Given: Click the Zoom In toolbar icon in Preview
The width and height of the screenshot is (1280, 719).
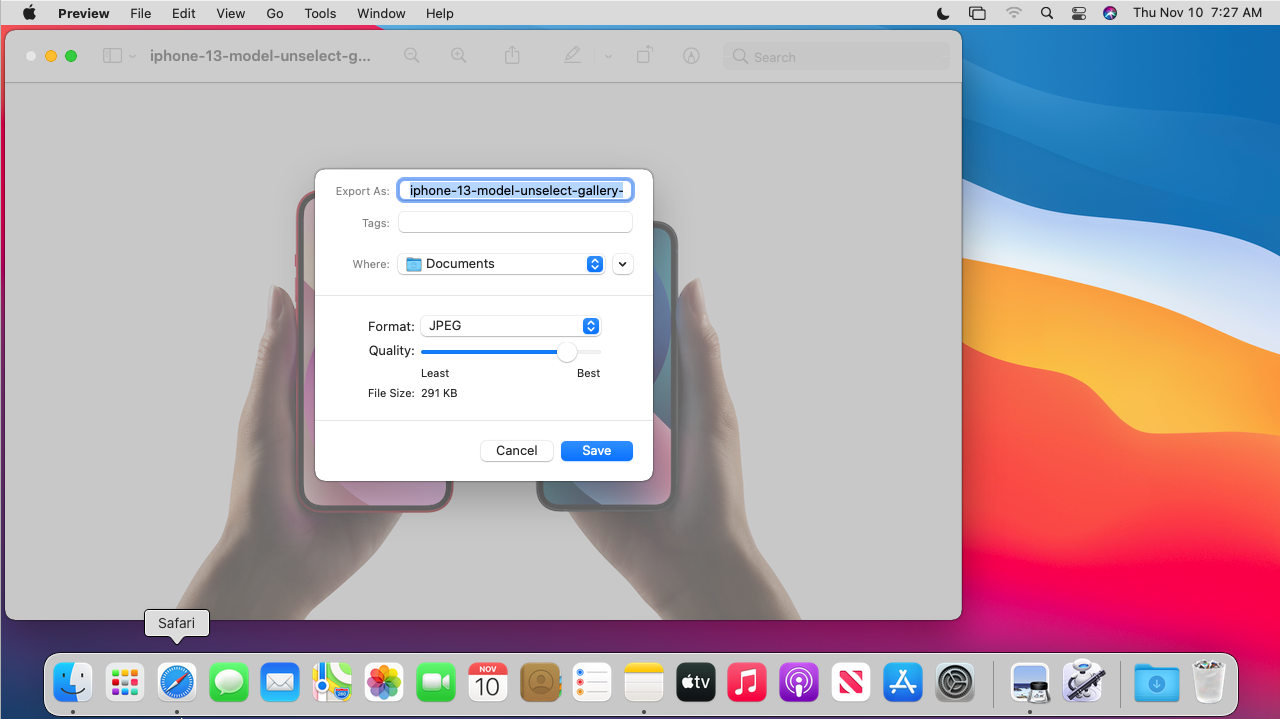Looking at the screenshot, I should click(459, 56).
